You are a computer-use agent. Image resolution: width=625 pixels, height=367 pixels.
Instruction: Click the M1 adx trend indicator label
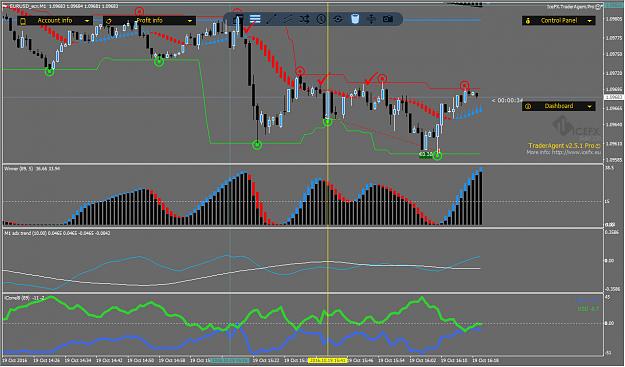[57, 233]
